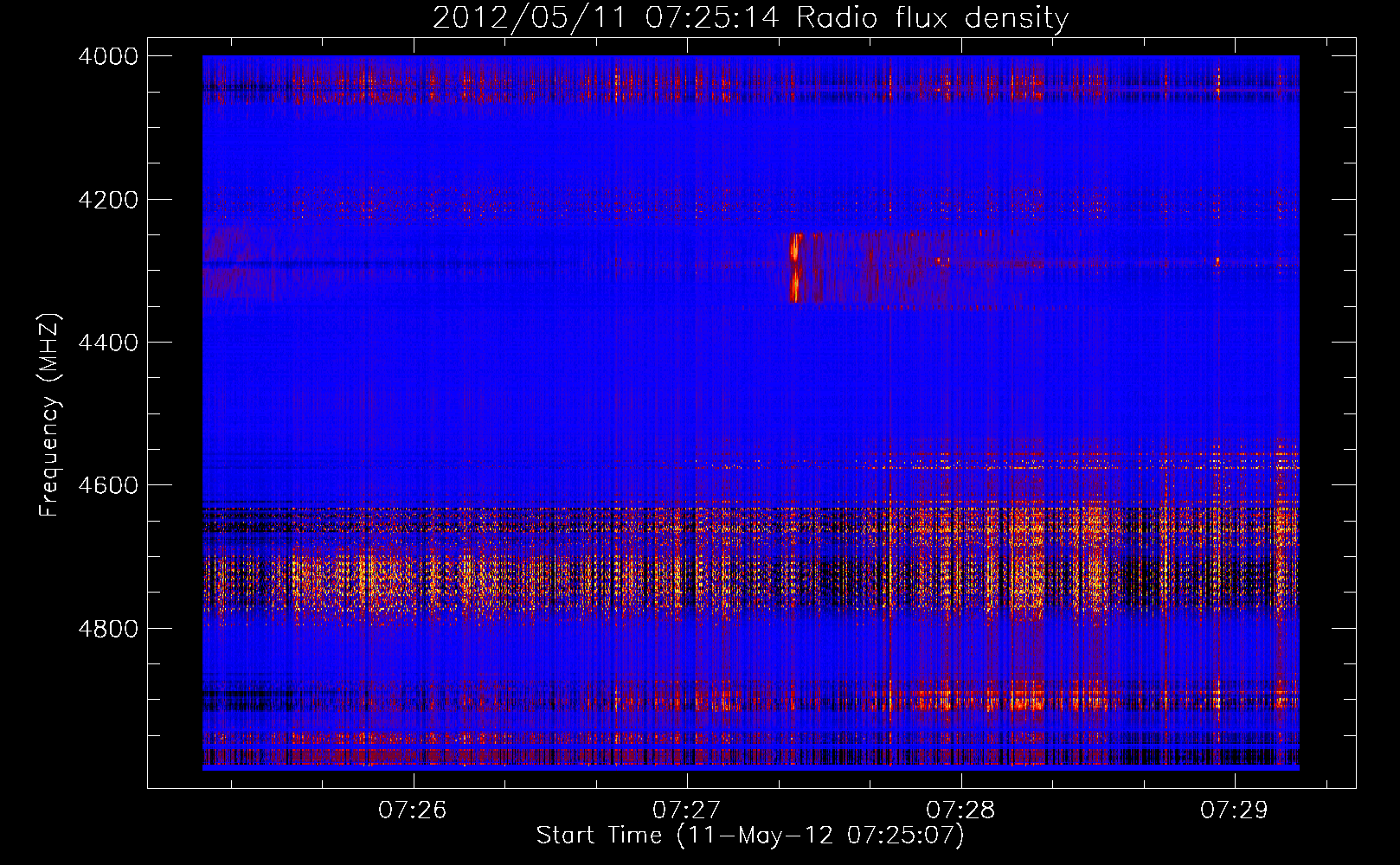Click the 07:29 time axis label
The width and height of the screenshot is (1400, 865).
(1234, 811)
